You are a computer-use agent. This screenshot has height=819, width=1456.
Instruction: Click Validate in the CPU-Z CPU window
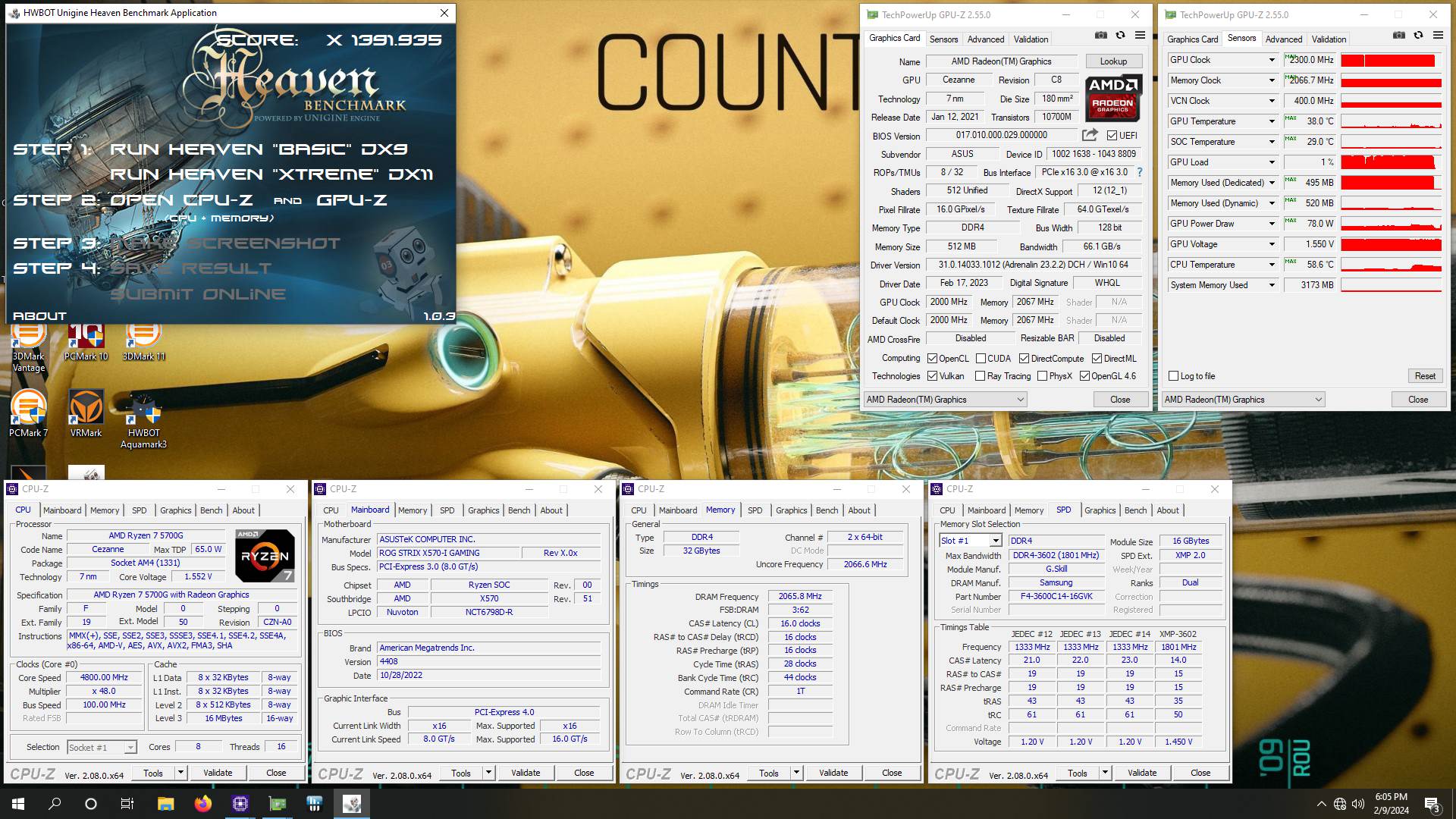point(218,773)
